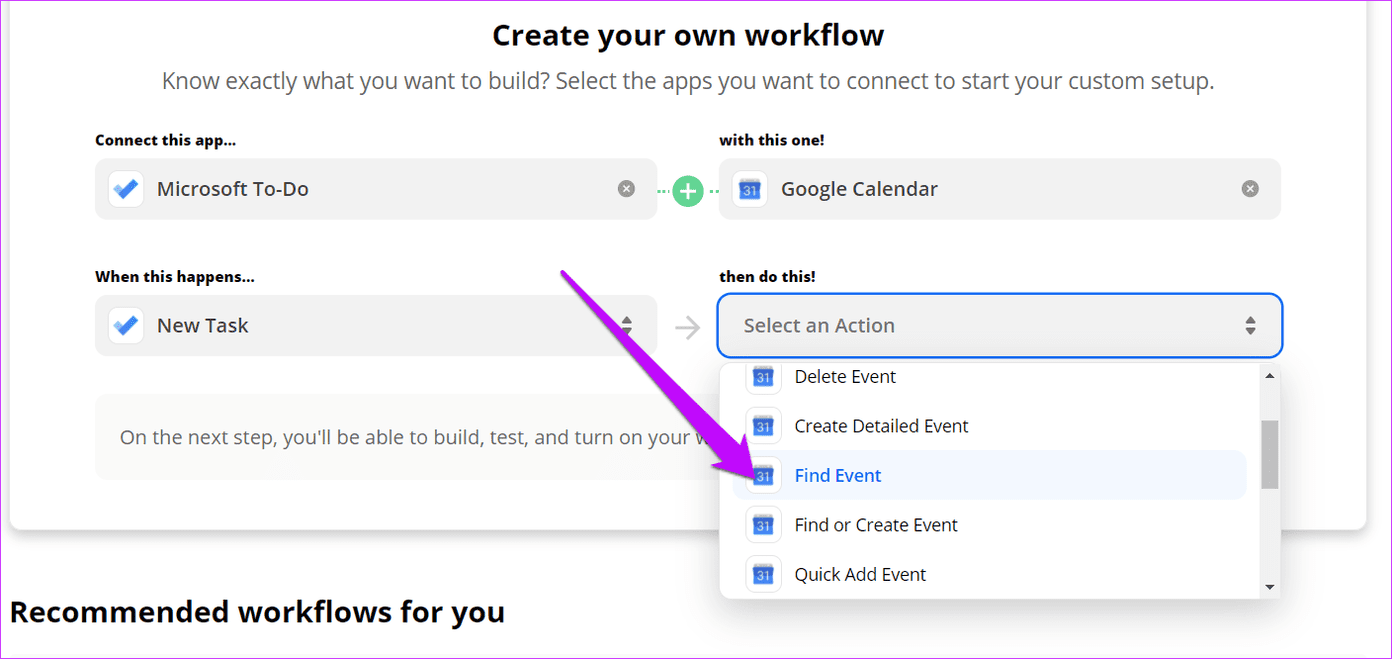Click the calendar icon beside Delete Event
The image size is (1392, 659).
(763, 377)
